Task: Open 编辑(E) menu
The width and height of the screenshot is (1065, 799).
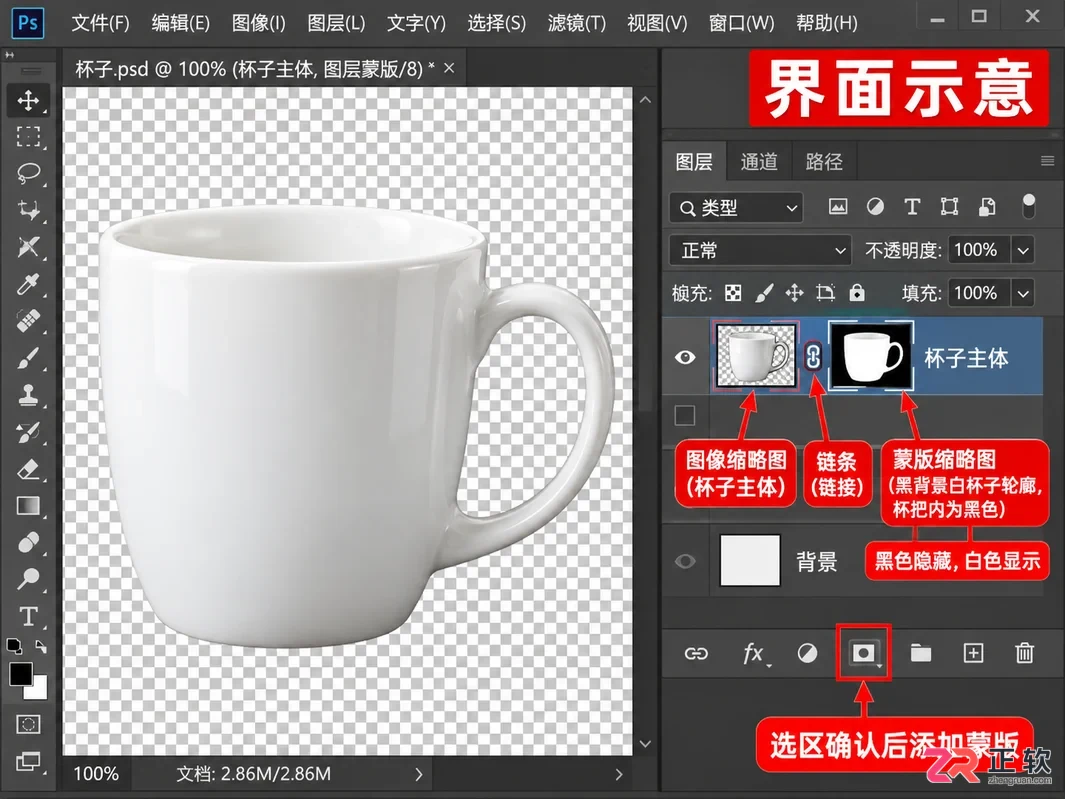Action: pyautogui.click(x=180, y=23)
